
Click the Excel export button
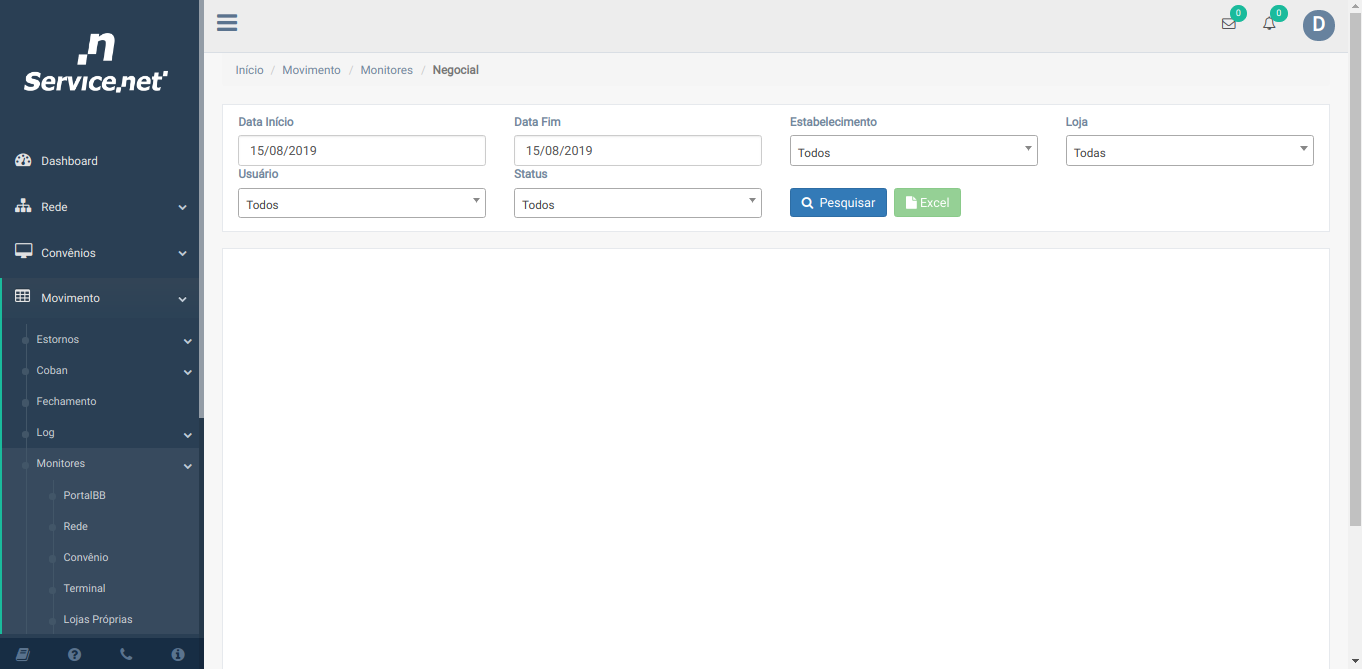(927, 203)
